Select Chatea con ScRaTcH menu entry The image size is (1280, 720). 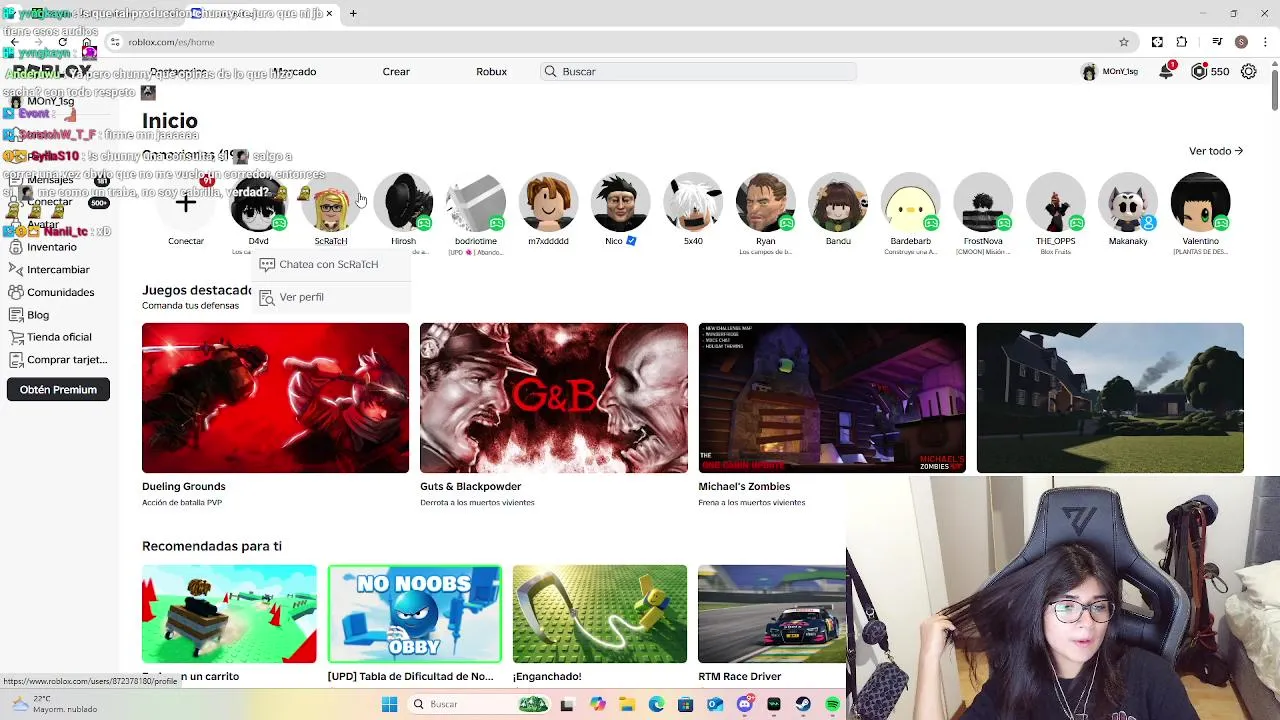point(329,264)
